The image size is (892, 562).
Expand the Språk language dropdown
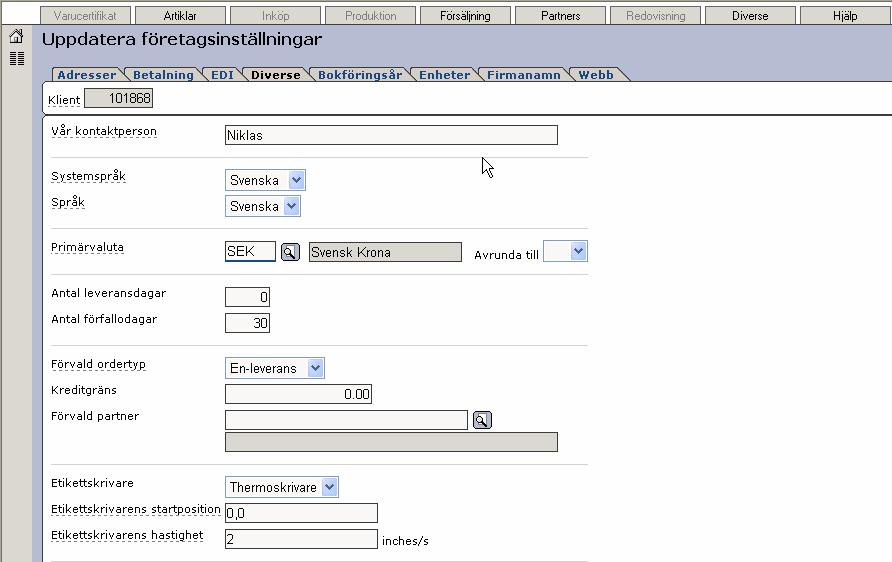[x=263, y=206]
